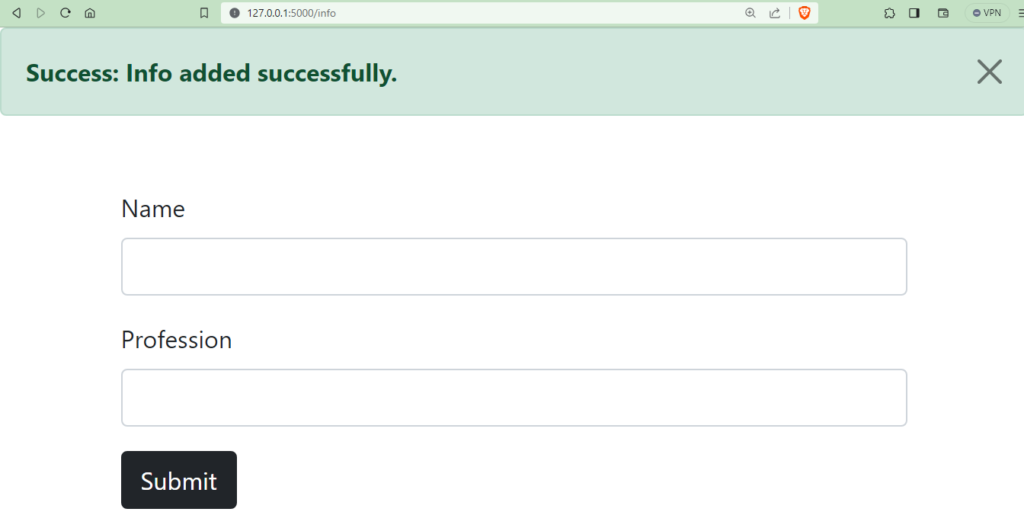Submit the info form

179,480
